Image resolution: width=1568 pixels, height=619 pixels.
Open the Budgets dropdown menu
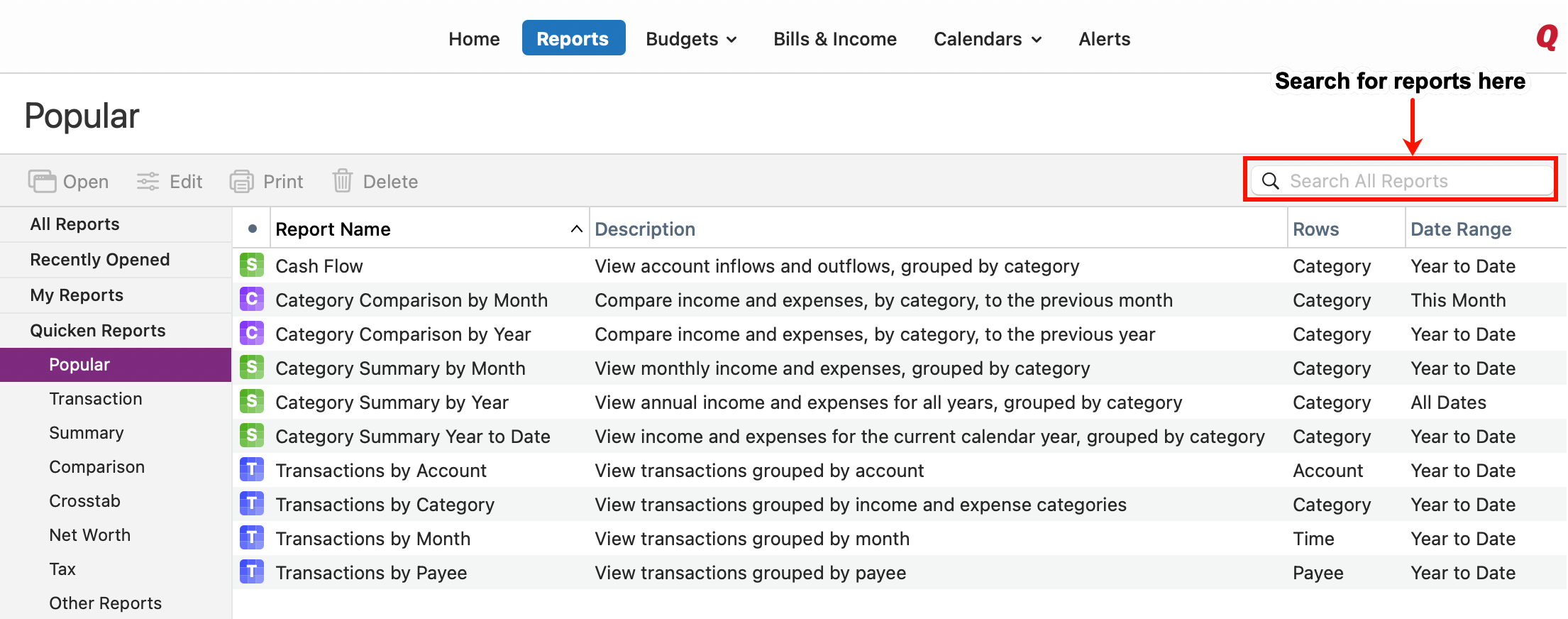[x=690, y=39]
